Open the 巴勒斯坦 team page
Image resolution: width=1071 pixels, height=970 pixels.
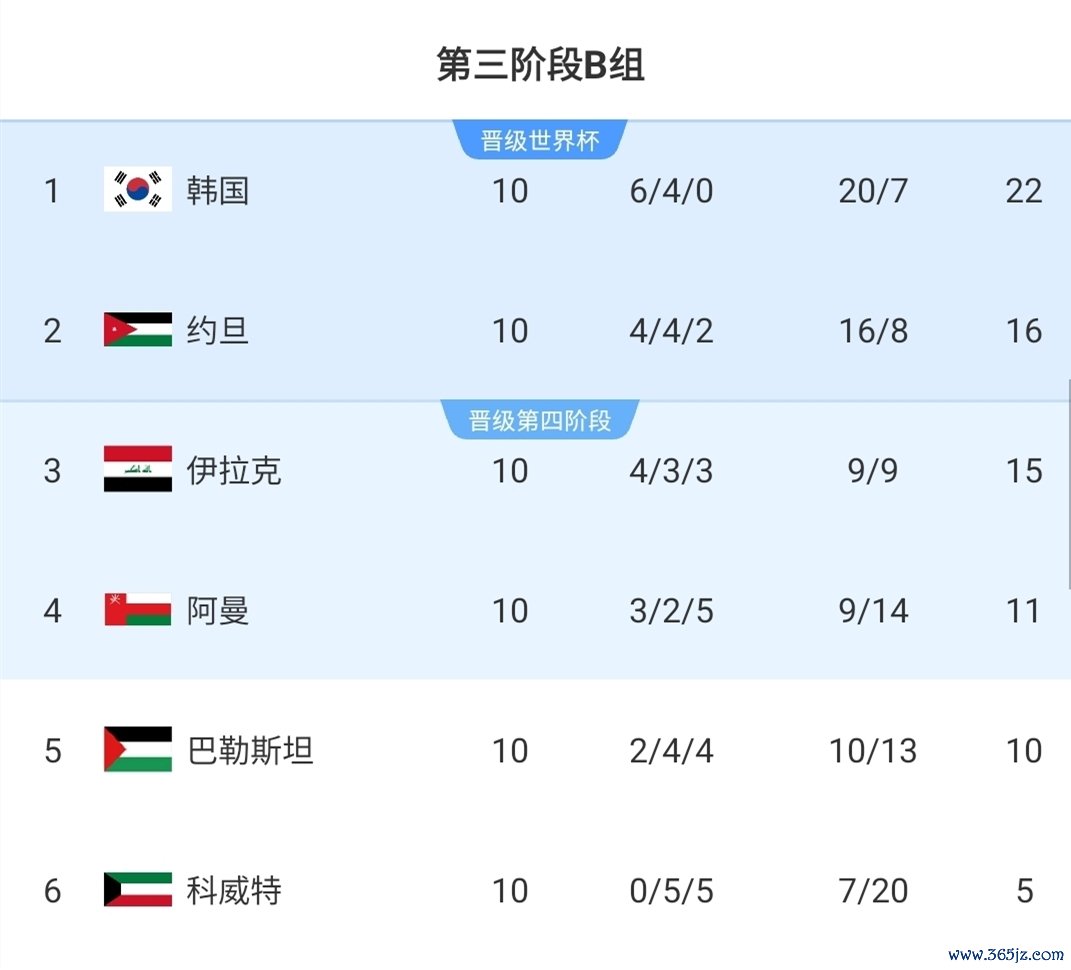(250, 751)
